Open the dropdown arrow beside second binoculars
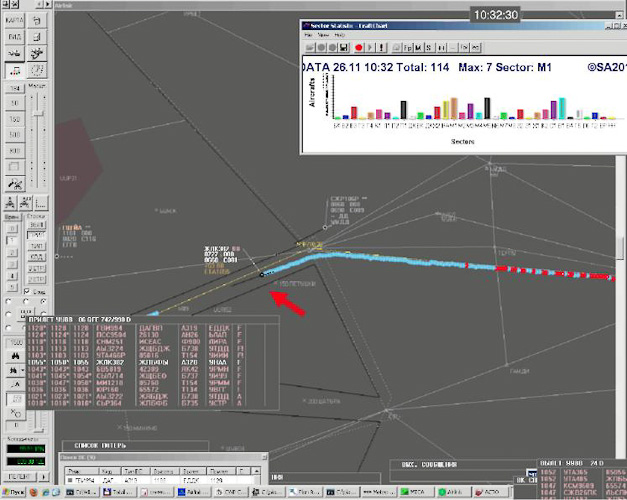The width and height of the screenshot is (627, 500). pos(22,371)
